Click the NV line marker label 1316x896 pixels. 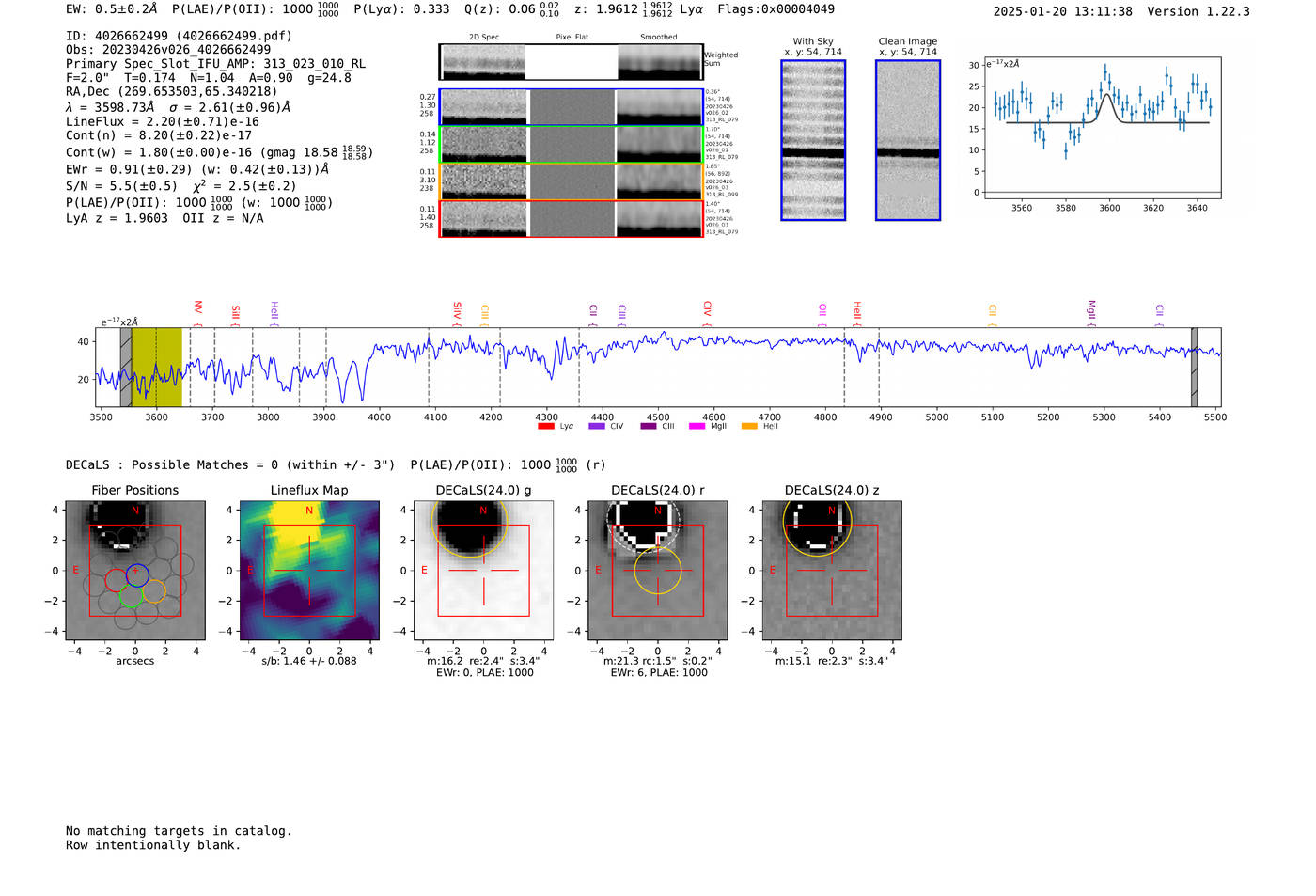pyautogui.click(x=198, y=307)
